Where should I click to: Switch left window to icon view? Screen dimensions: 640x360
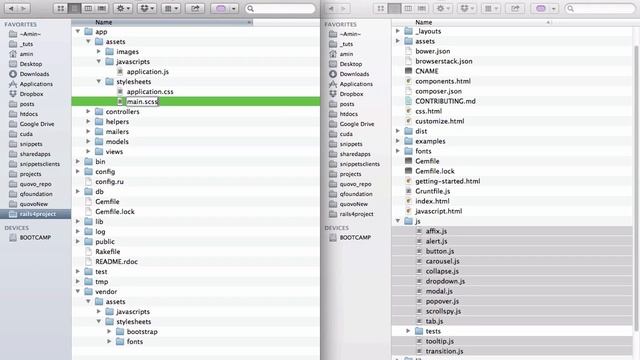(x=61, y=8)
